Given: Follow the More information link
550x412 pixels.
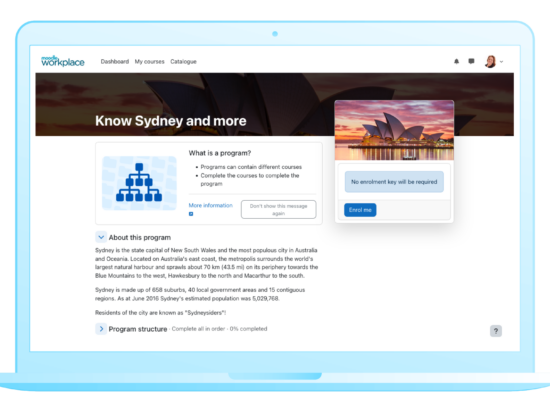Looking at the screenshot, I should 210,205.
